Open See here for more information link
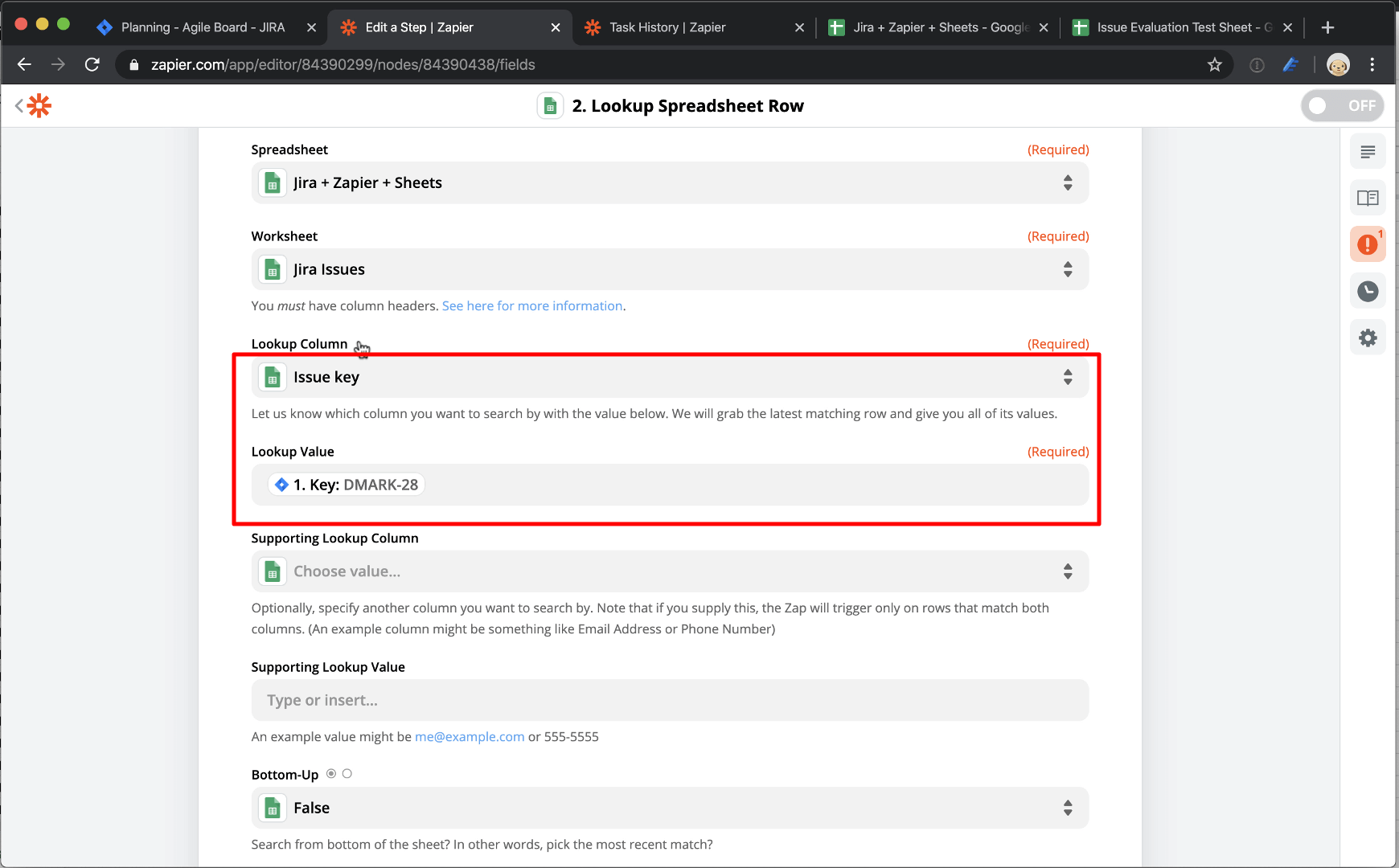1399x868 pixels. tap(532, 306)
